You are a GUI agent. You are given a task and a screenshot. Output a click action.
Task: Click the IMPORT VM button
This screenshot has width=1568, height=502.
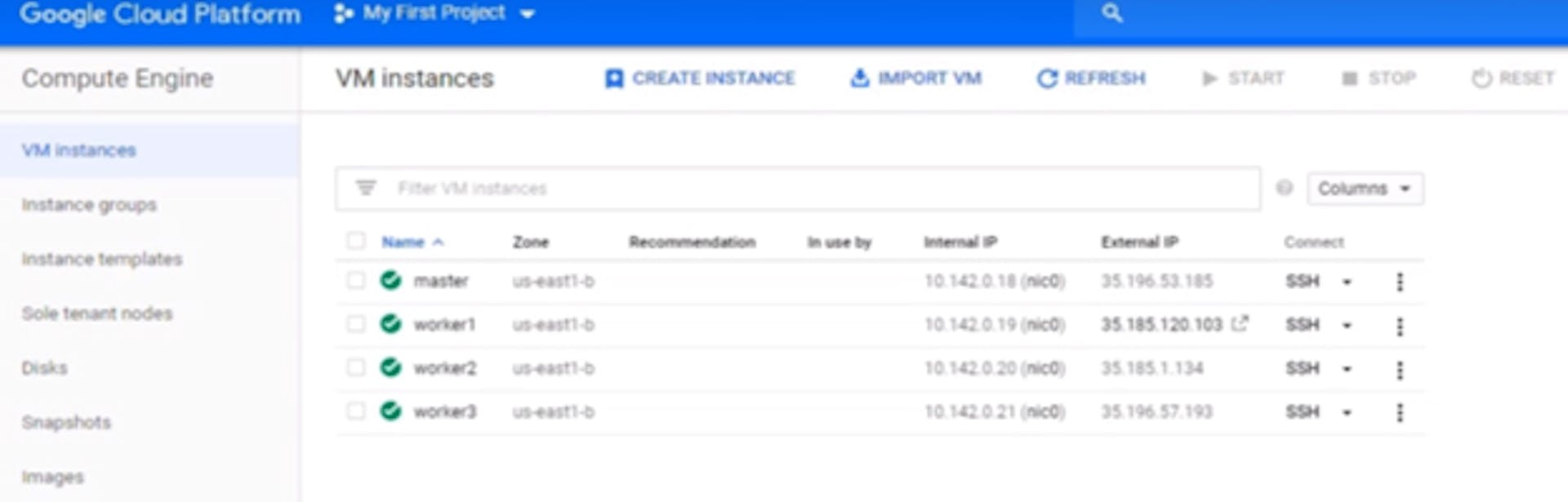(x=915, y=78)
